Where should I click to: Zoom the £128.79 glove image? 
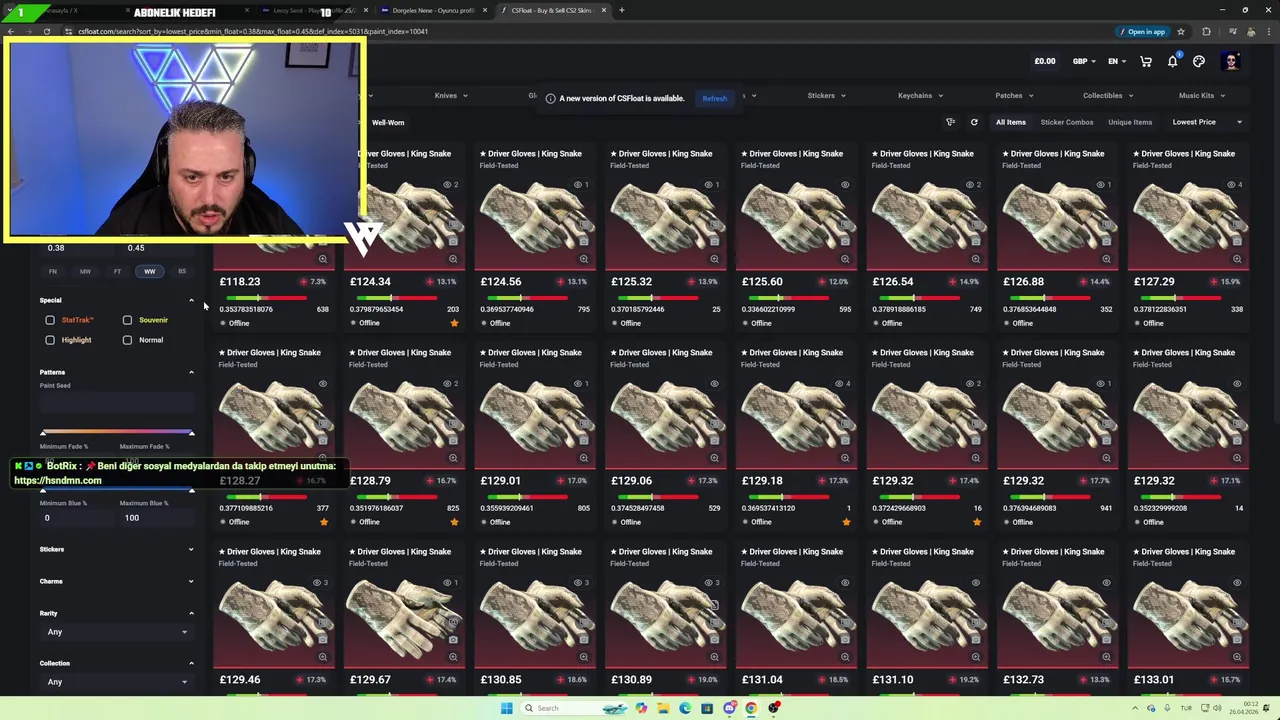click(x=453, y=458)
